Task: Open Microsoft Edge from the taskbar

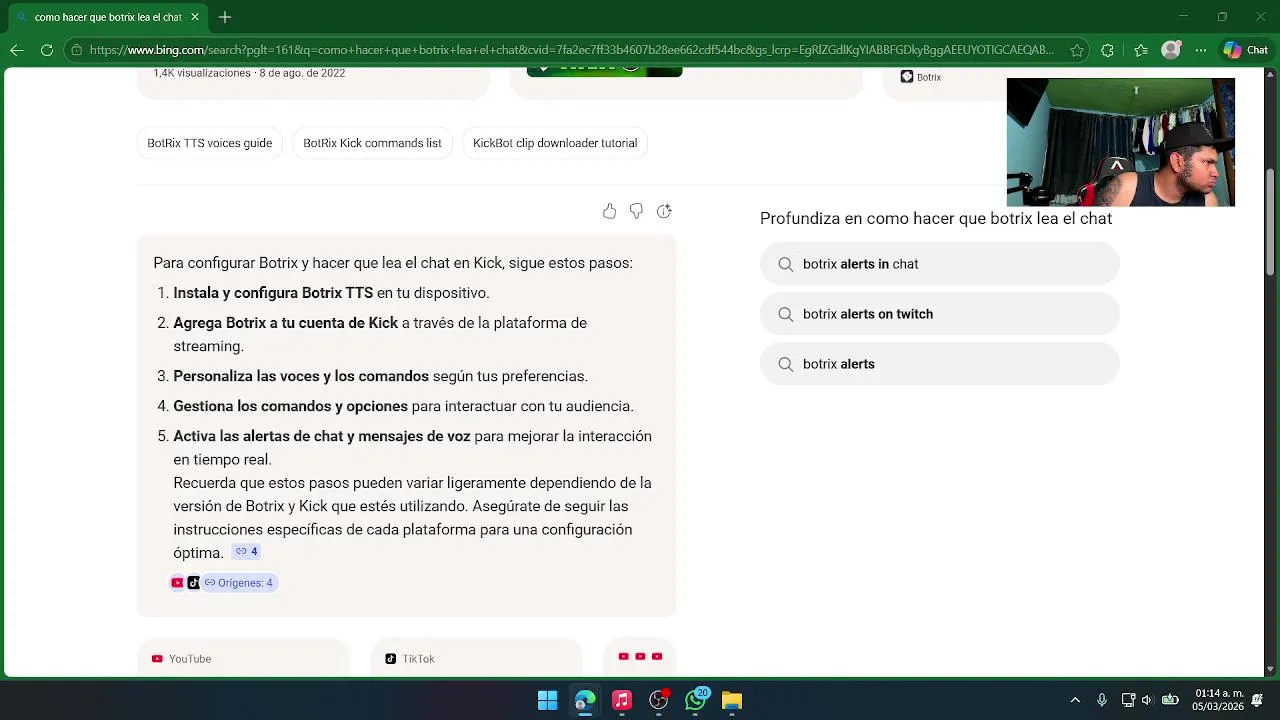Action: tap(584, 700)
